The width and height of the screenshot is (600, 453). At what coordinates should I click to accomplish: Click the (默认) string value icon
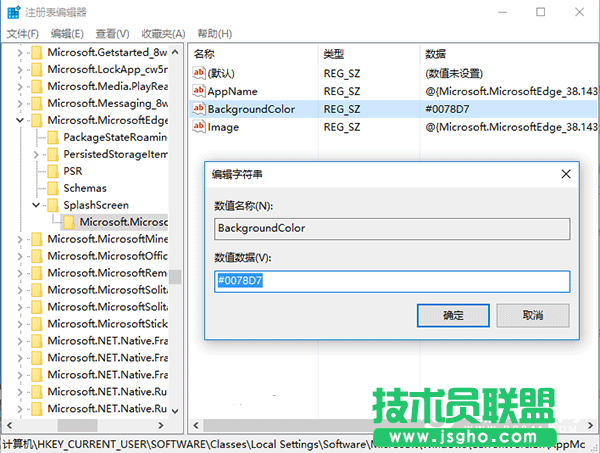click(199, 73)
